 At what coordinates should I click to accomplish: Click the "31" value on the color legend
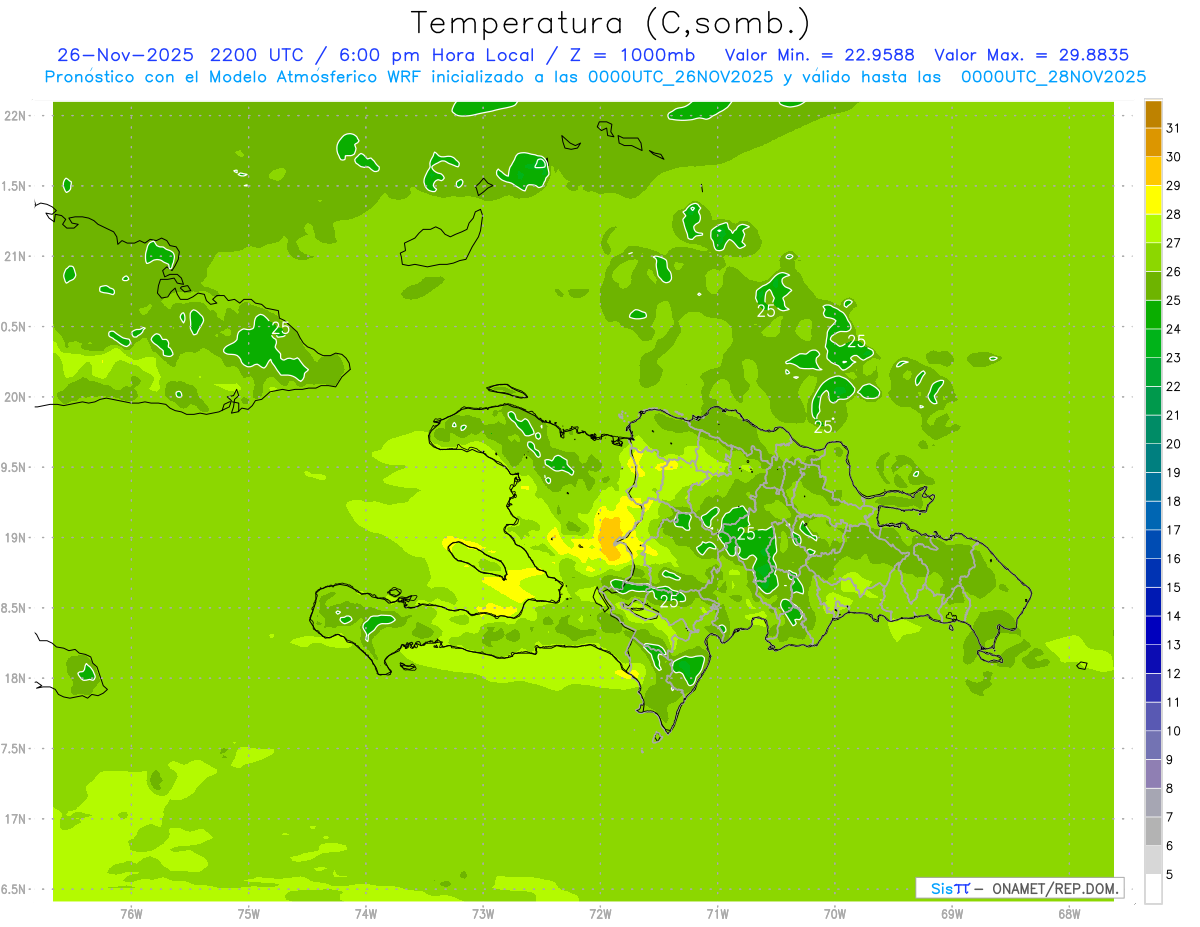1173,128
